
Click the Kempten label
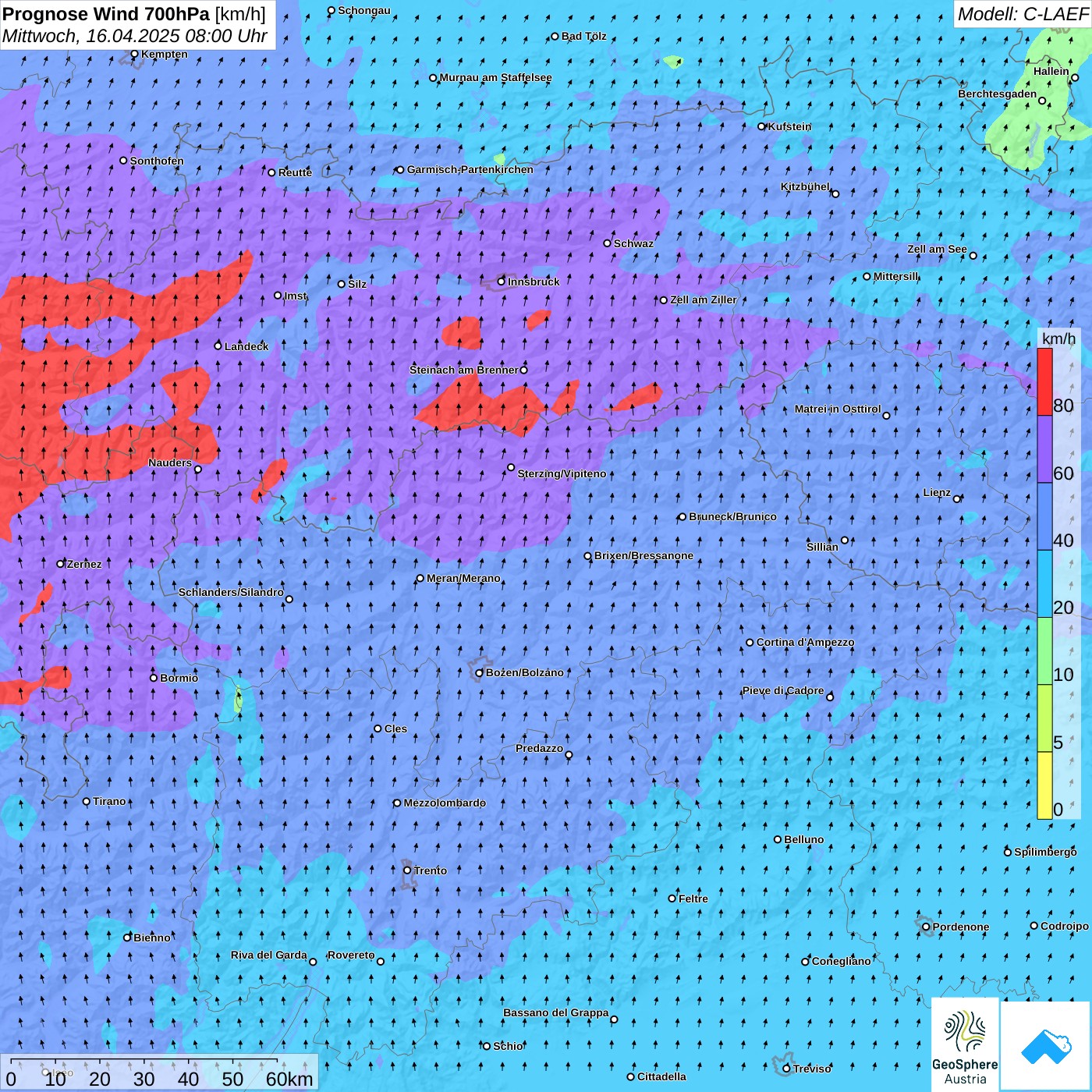pyautogui.click(x=164, y=54)
